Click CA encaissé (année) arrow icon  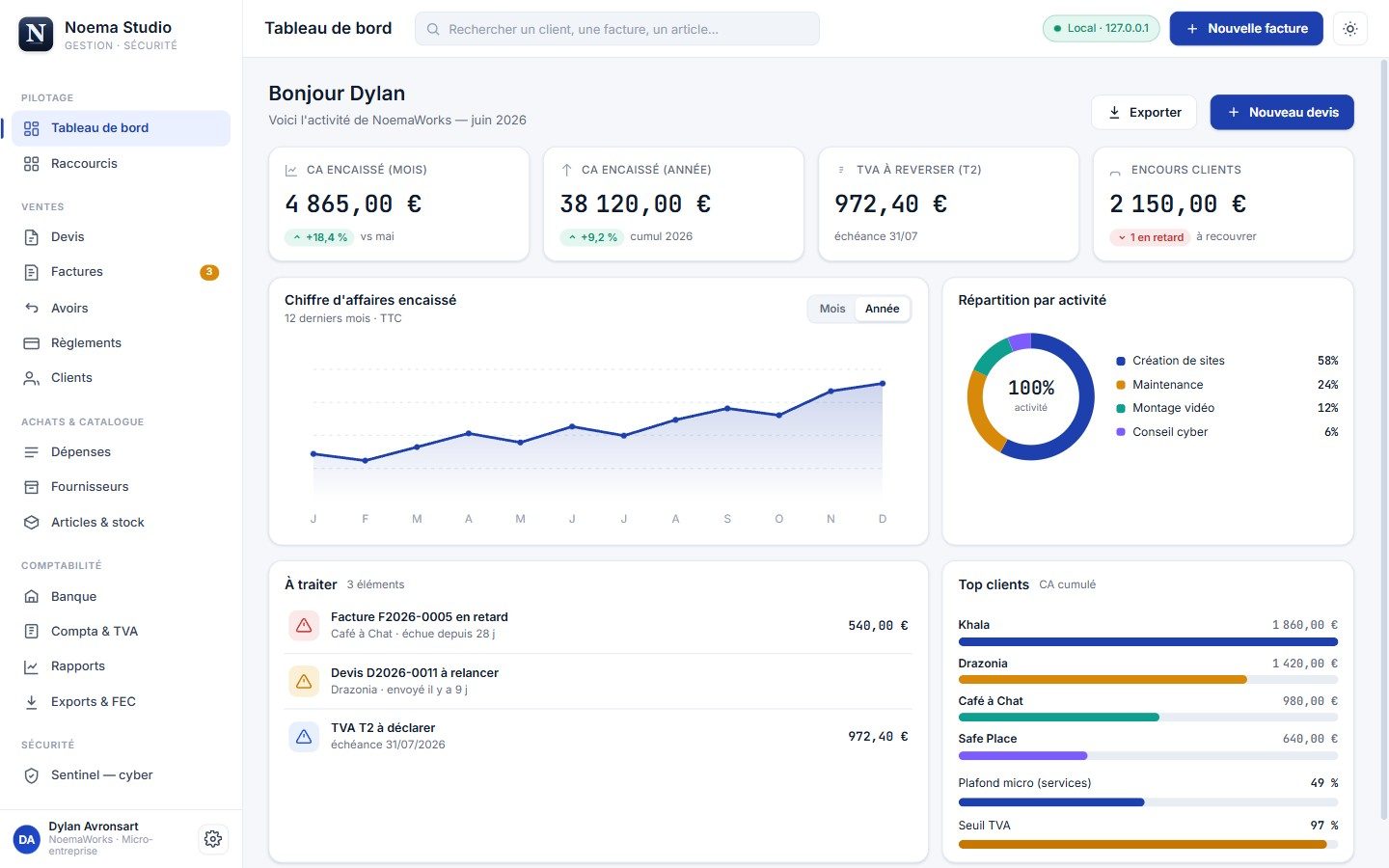coord(566,170)
